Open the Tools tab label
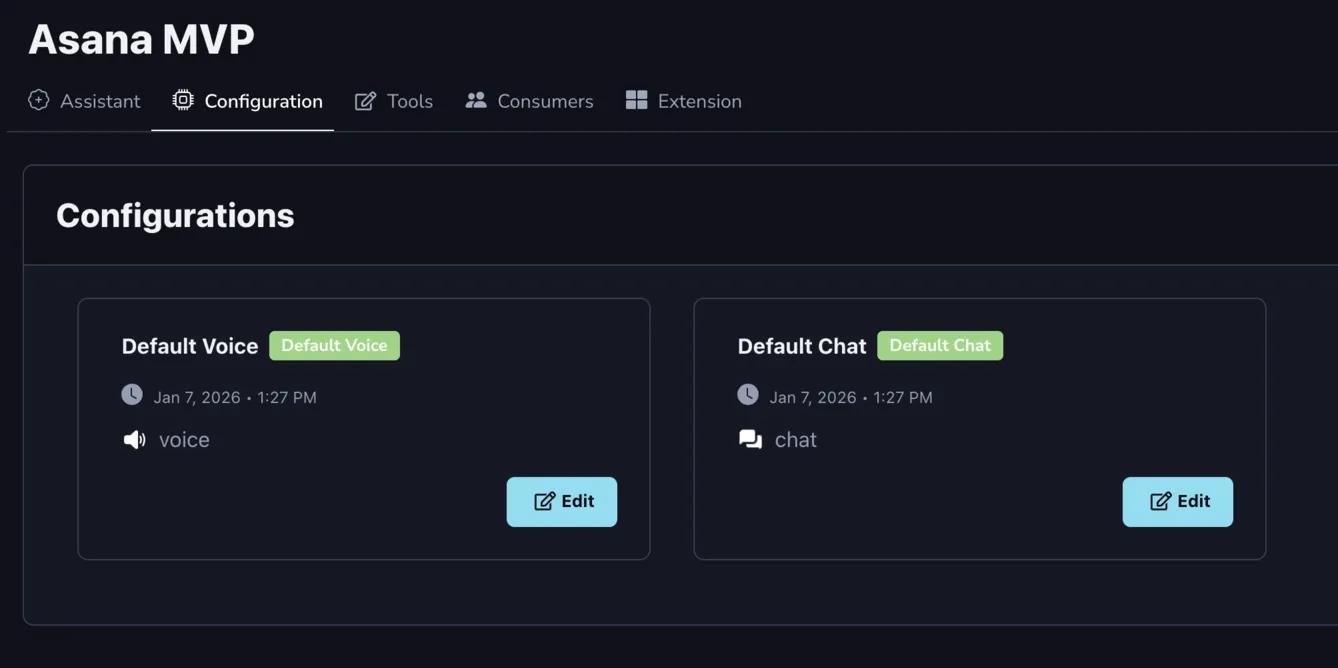Viewport: 1338px width, 668px height. point(410,101)
